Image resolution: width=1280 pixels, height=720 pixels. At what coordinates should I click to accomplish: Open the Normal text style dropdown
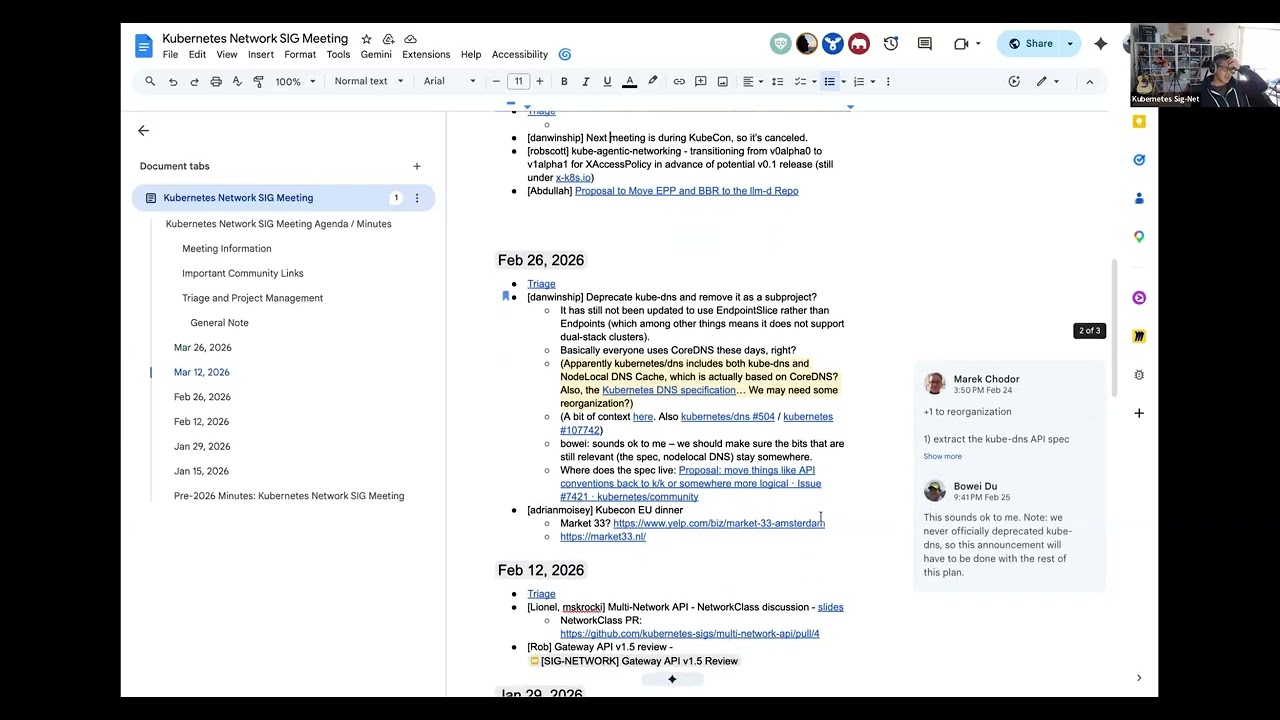[369, 81]
